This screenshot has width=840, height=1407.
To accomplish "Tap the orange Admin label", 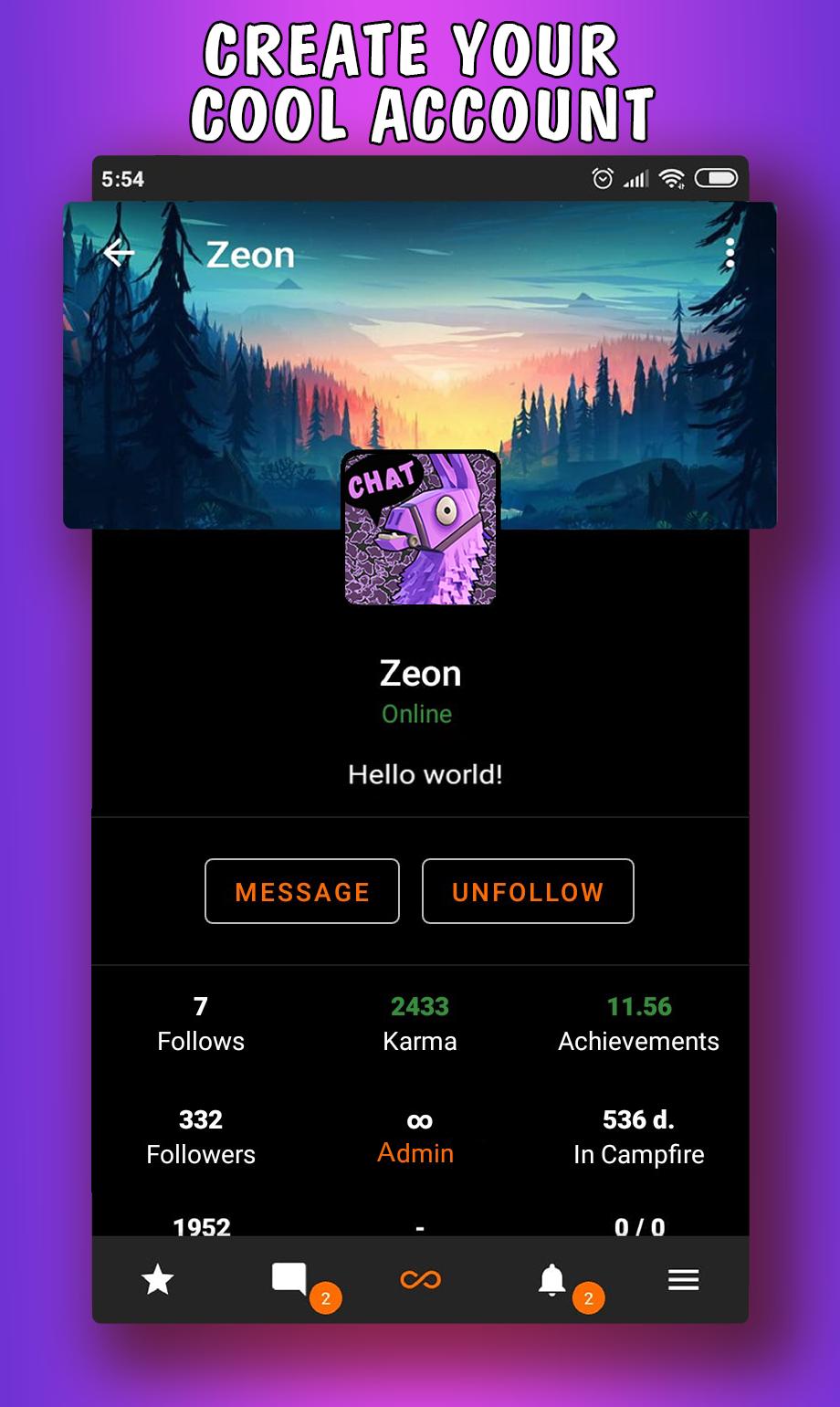I will pos(415,1153).
